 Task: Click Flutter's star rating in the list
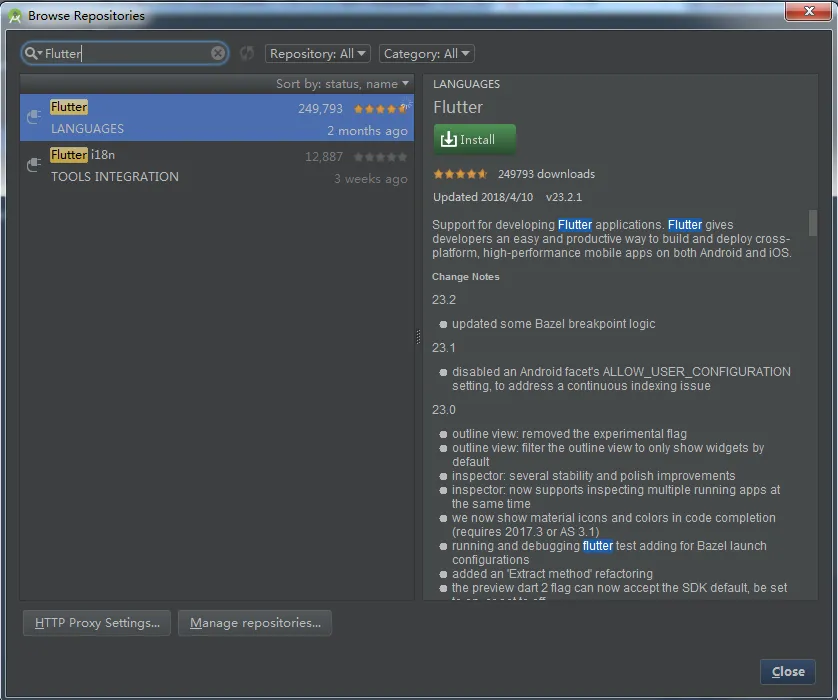coord(380,109)
